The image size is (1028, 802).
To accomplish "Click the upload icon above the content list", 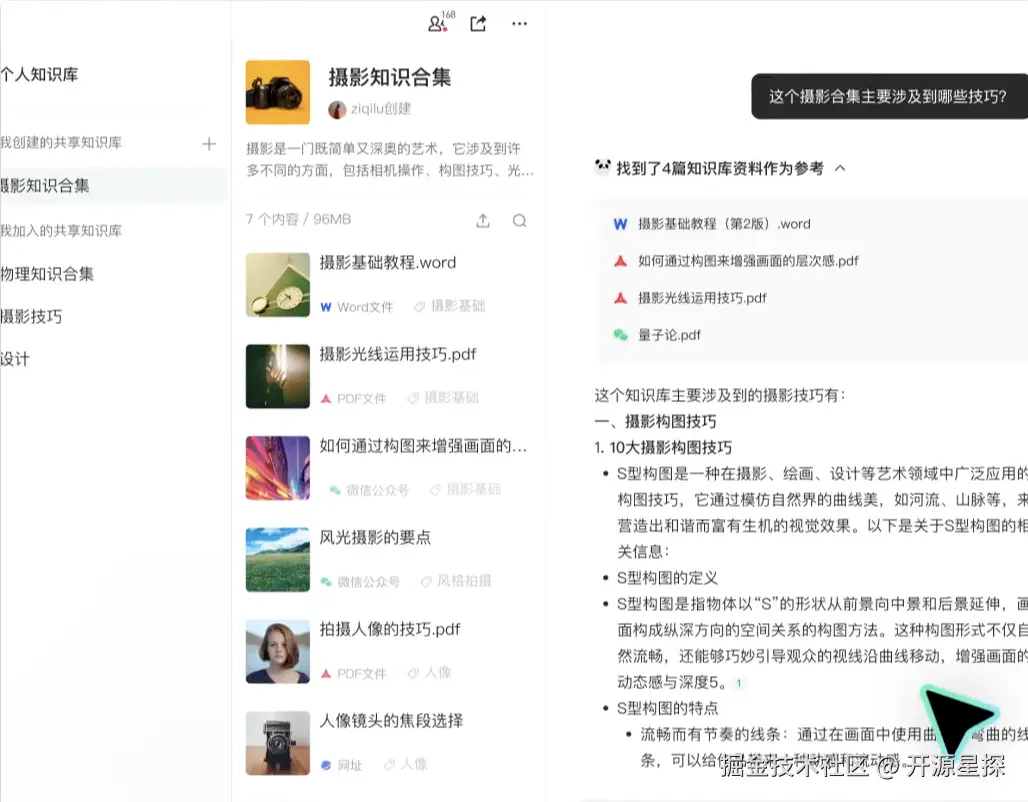I will click(x=482, y=221).
